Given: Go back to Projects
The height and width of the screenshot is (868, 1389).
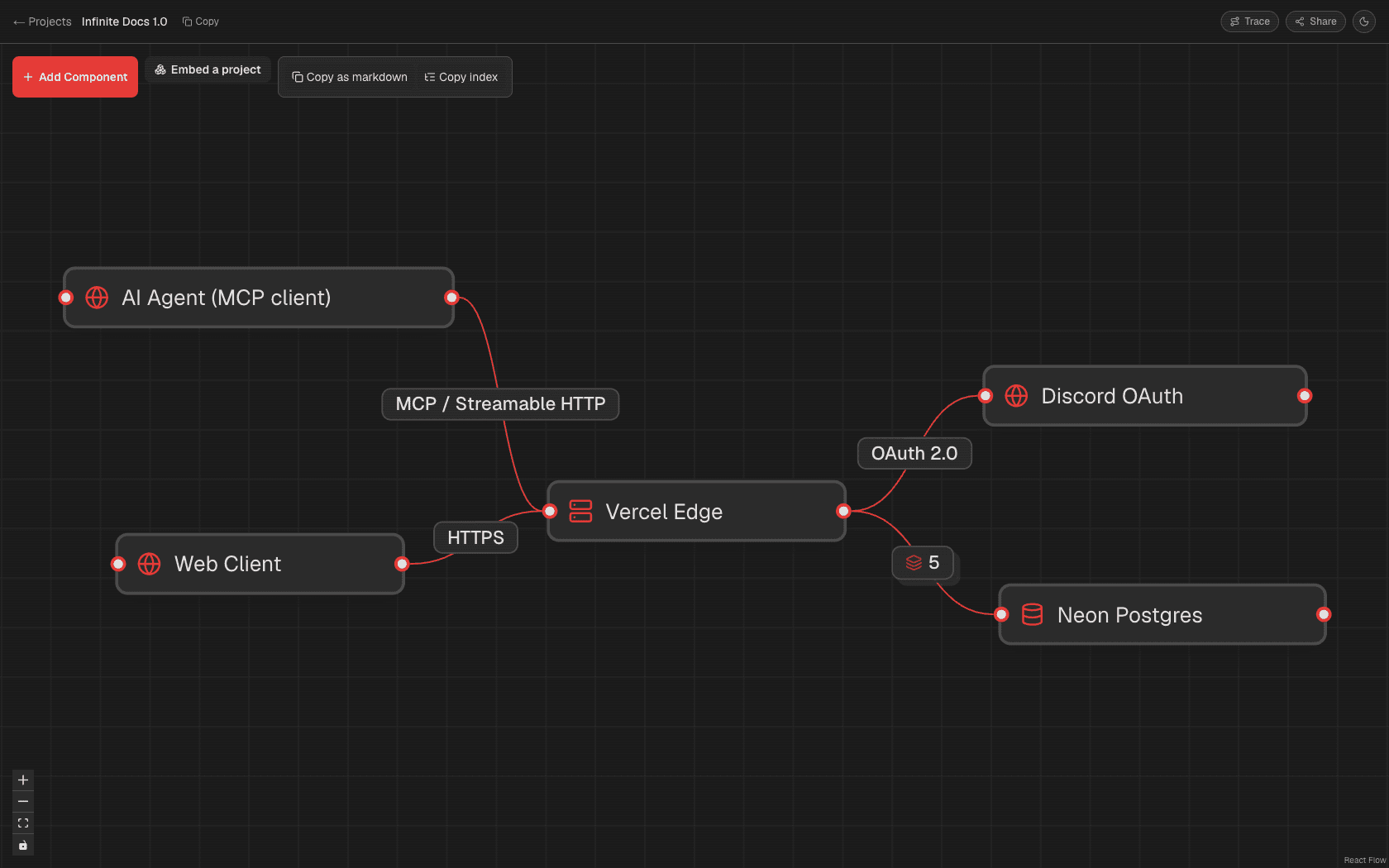Looking at the screenshot, I should point(42,21).
